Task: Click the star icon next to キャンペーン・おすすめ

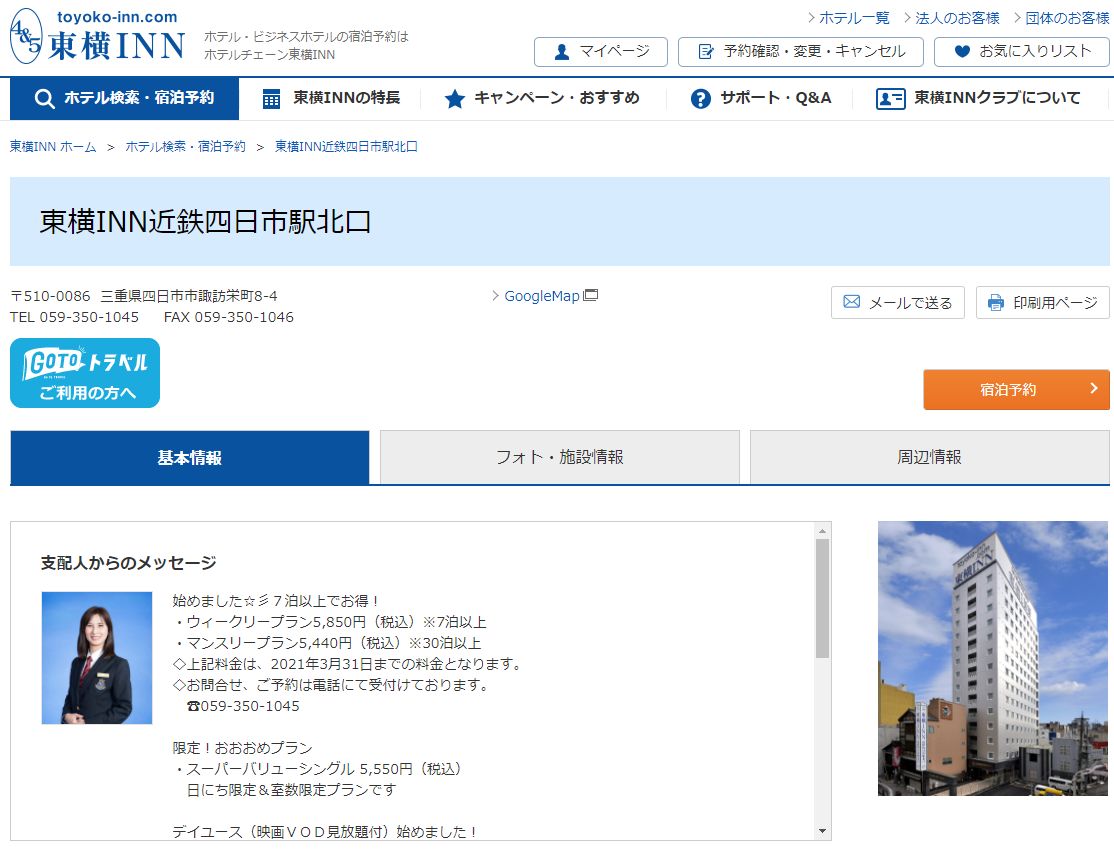Action: [454, 99]
